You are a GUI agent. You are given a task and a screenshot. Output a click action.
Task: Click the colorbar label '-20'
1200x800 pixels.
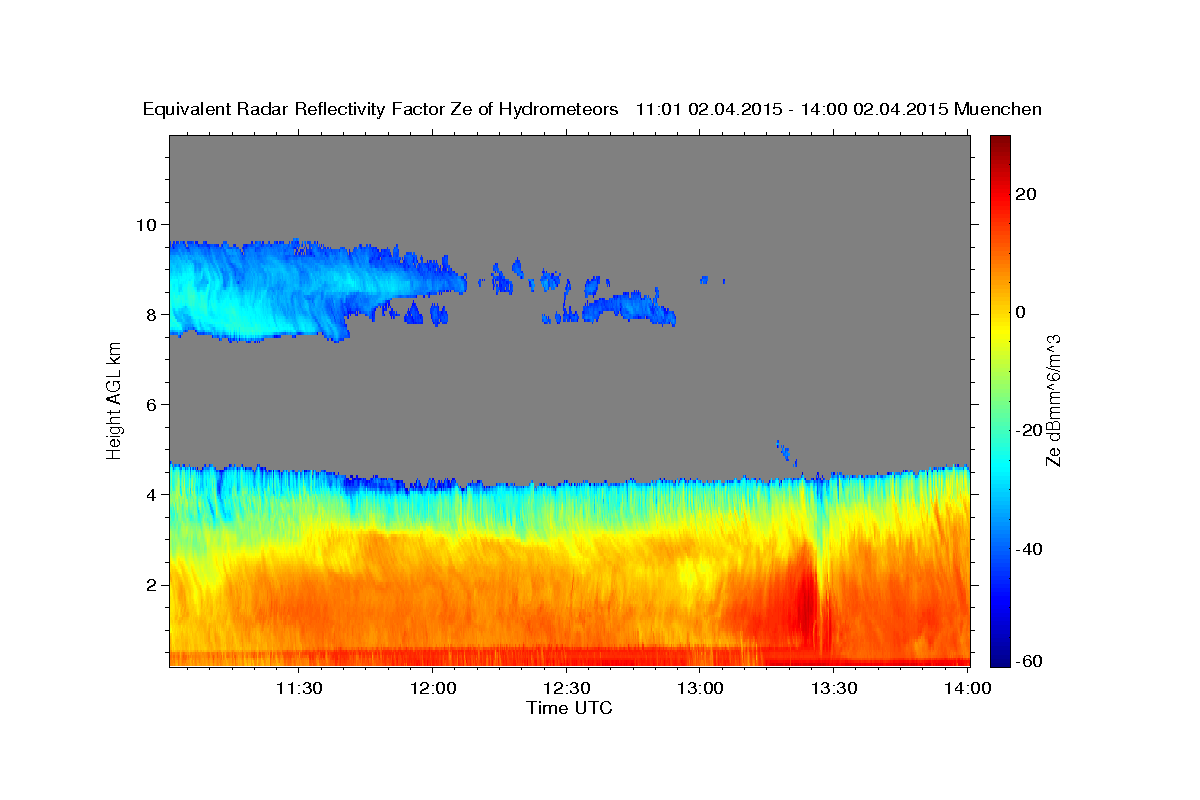click(x=1030, y=430)
